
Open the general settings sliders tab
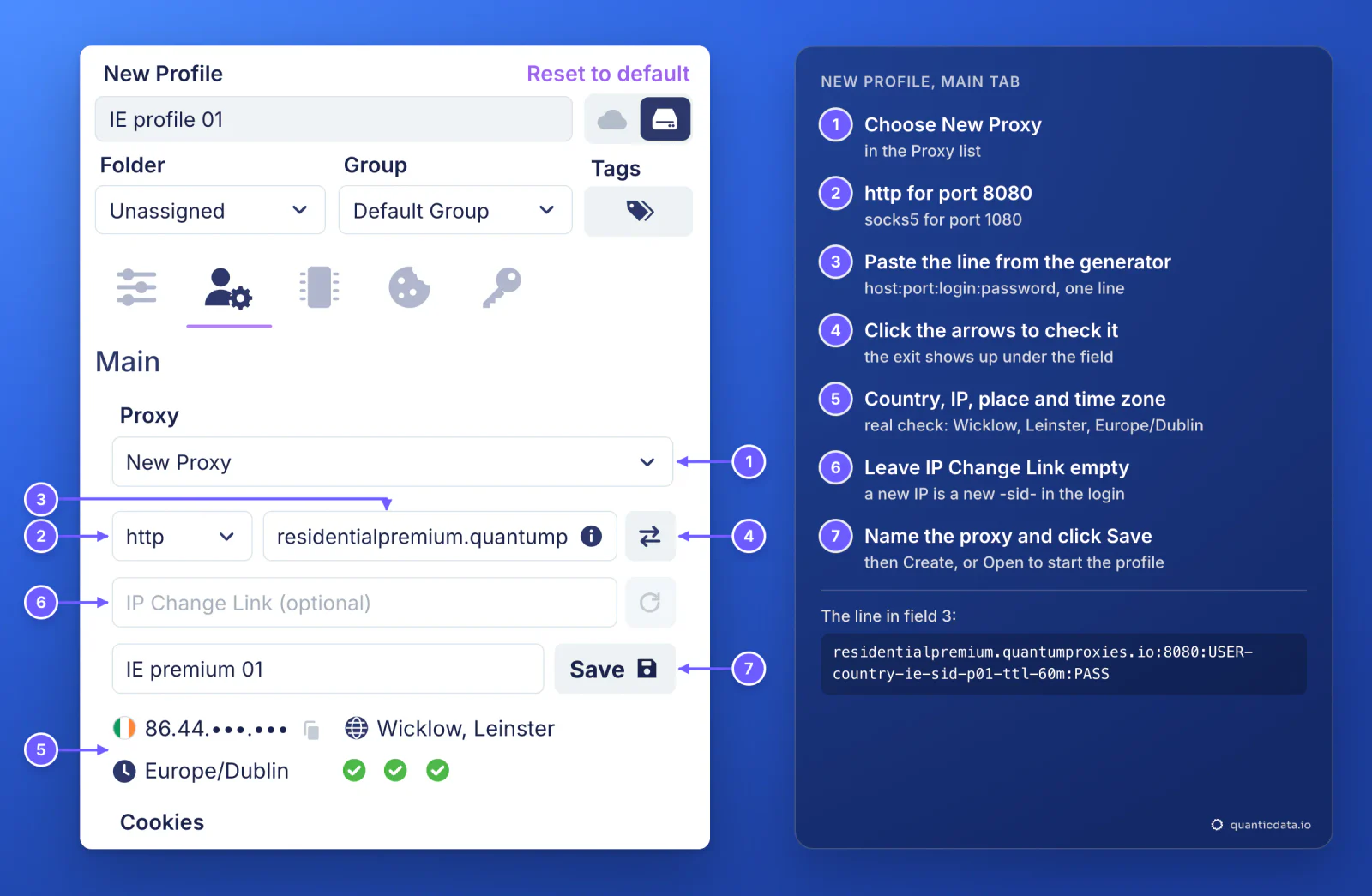click(136, 287)
